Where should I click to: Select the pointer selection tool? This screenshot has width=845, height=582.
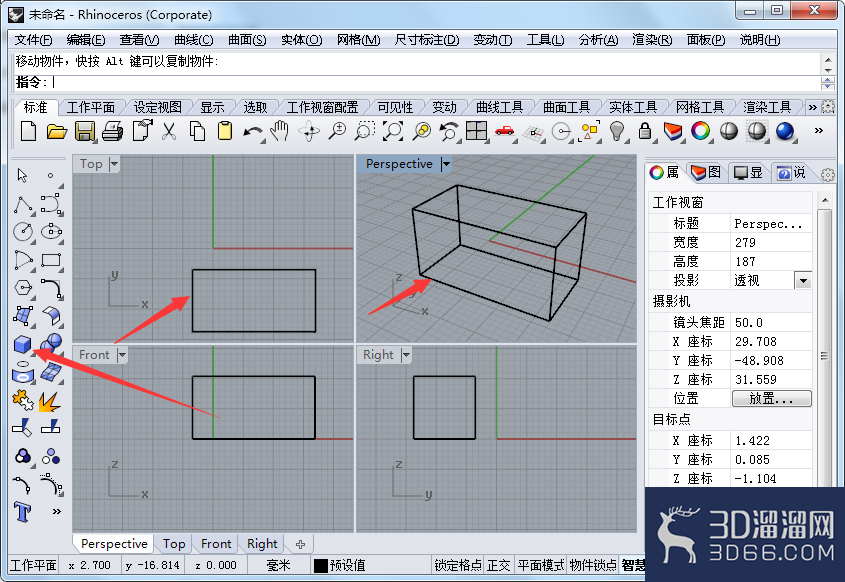tap(23, 176)
